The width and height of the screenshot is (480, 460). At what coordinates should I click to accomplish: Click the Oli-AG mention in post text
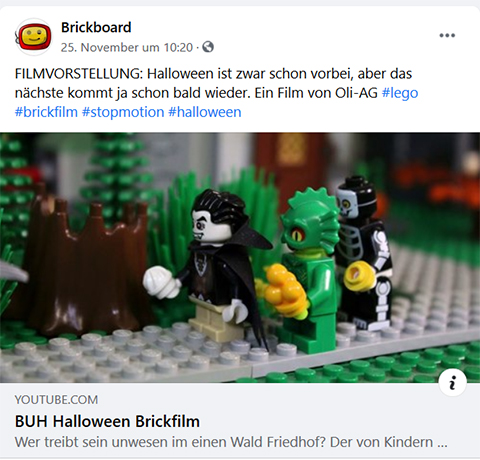pyautogui.click(x=356, y=93)
